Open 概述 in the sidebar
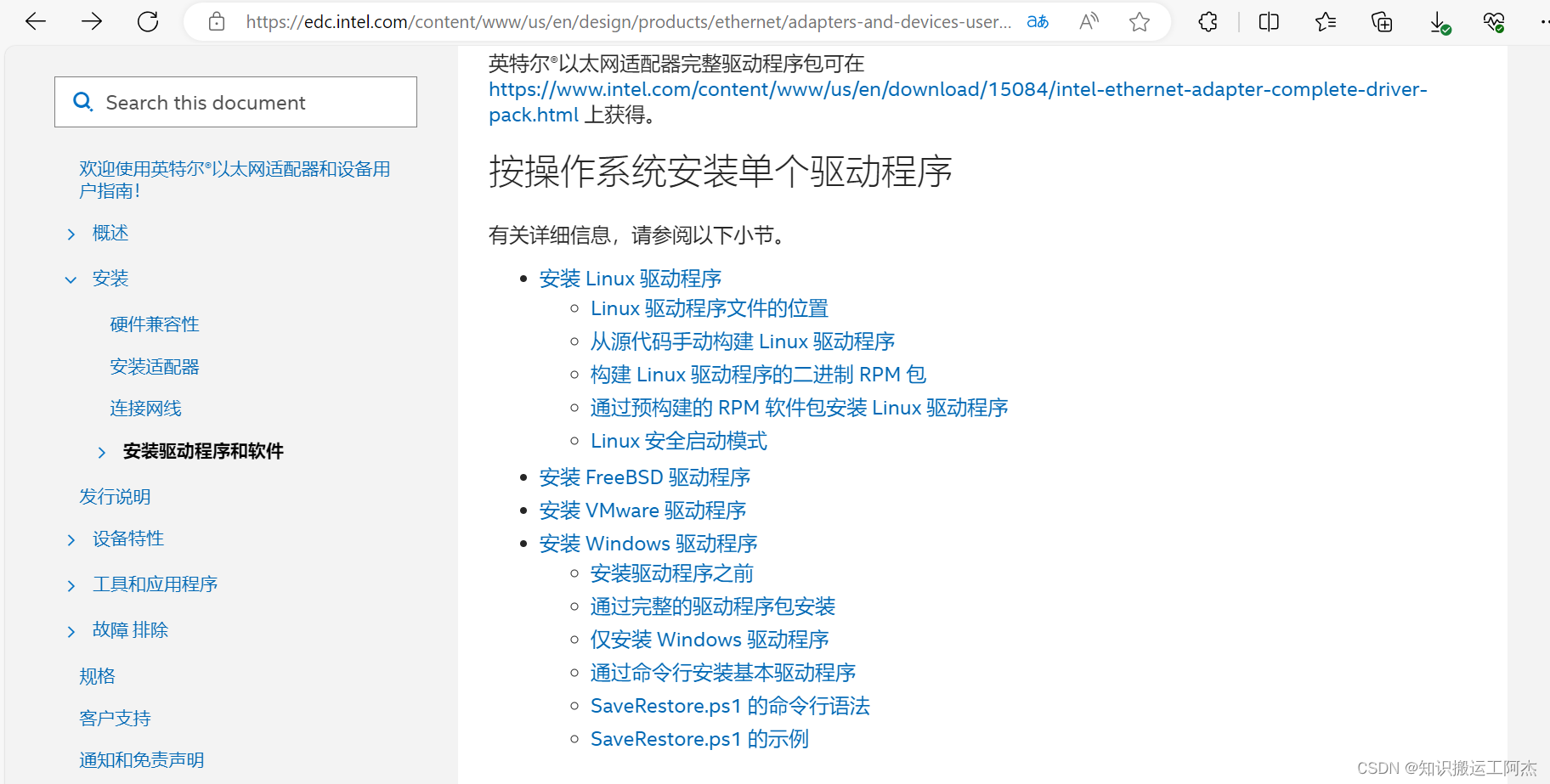This screenshot has height=784, width=1550. pyautogui.click(x=110, y=233)
